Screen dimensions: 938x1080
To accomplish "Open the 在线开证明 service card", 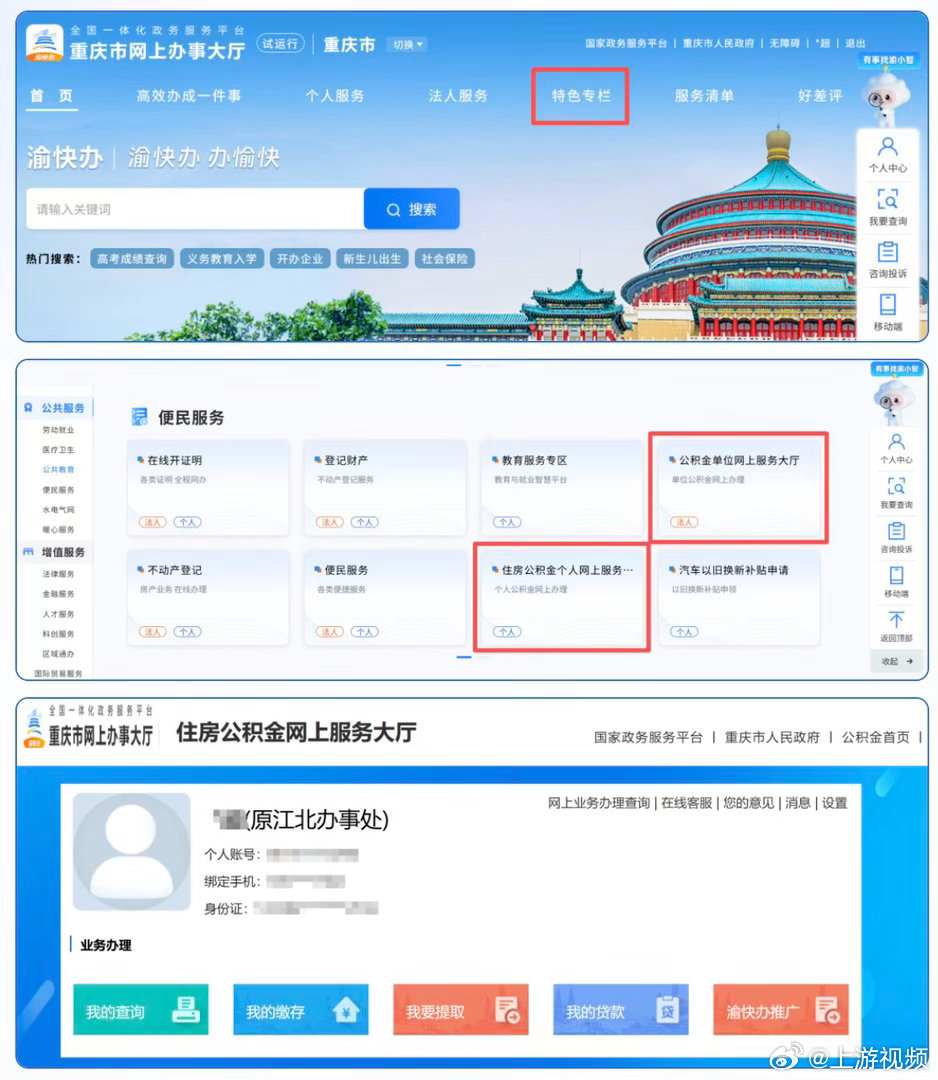I will [208, 488].
